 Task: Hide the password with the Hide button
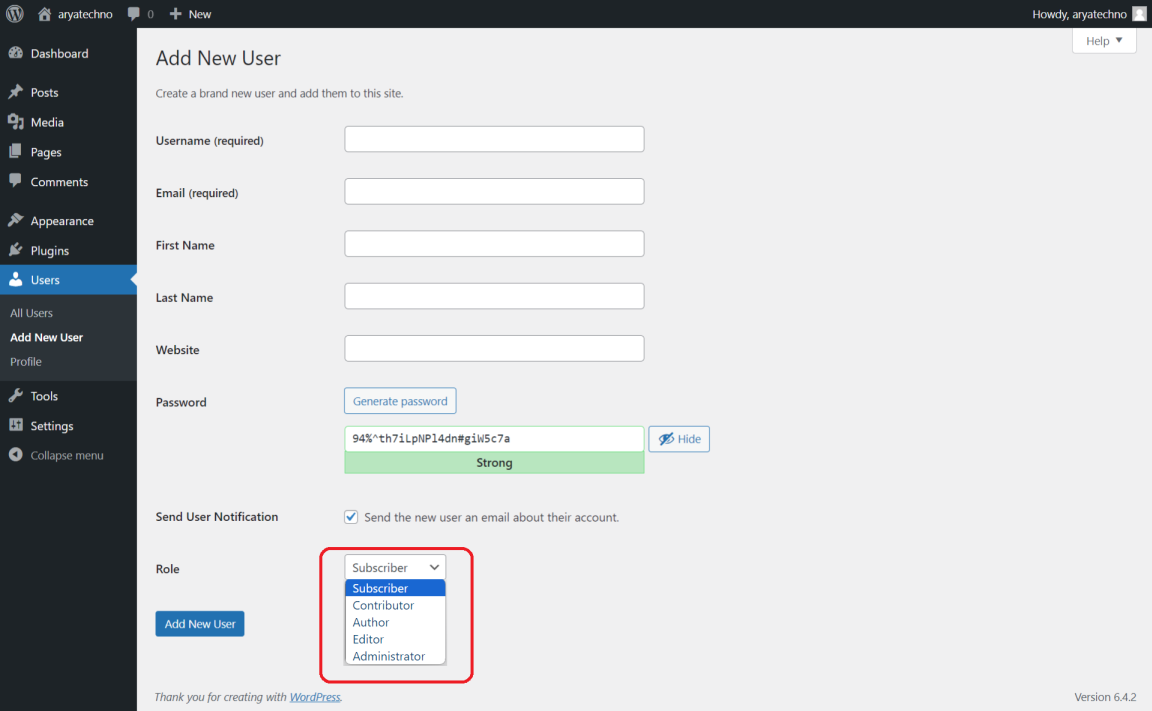[679, 439]
